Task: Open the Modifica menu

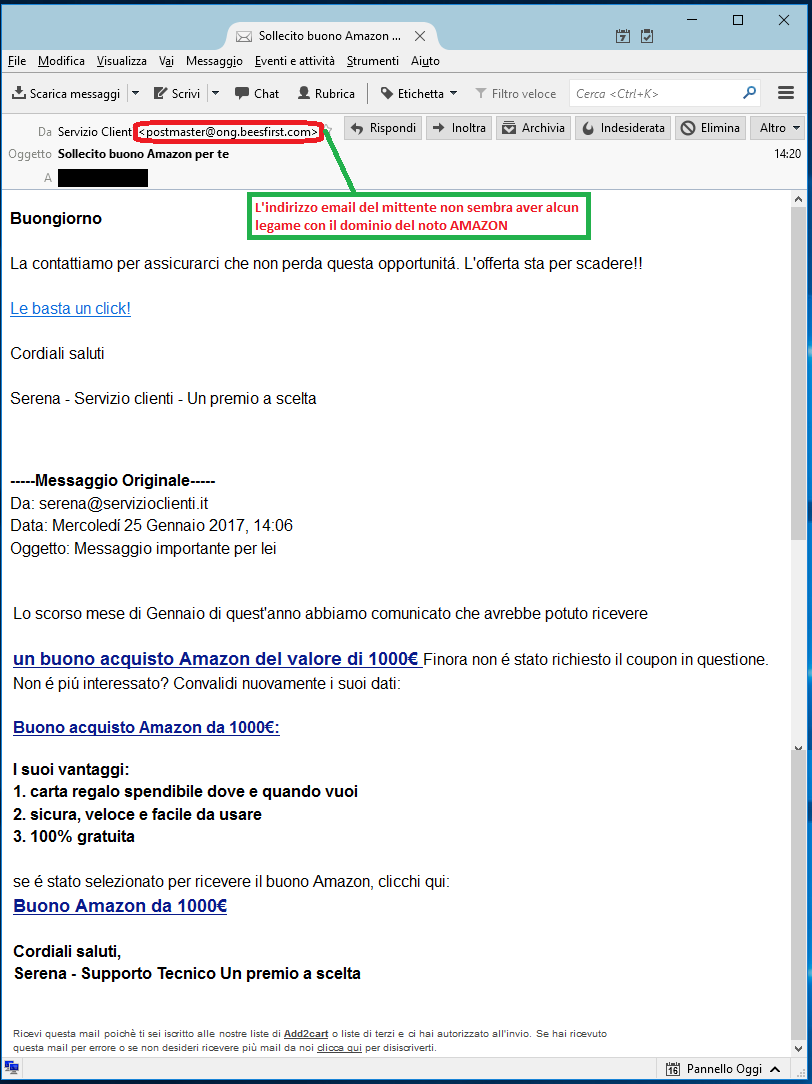Action: [62, 61]
